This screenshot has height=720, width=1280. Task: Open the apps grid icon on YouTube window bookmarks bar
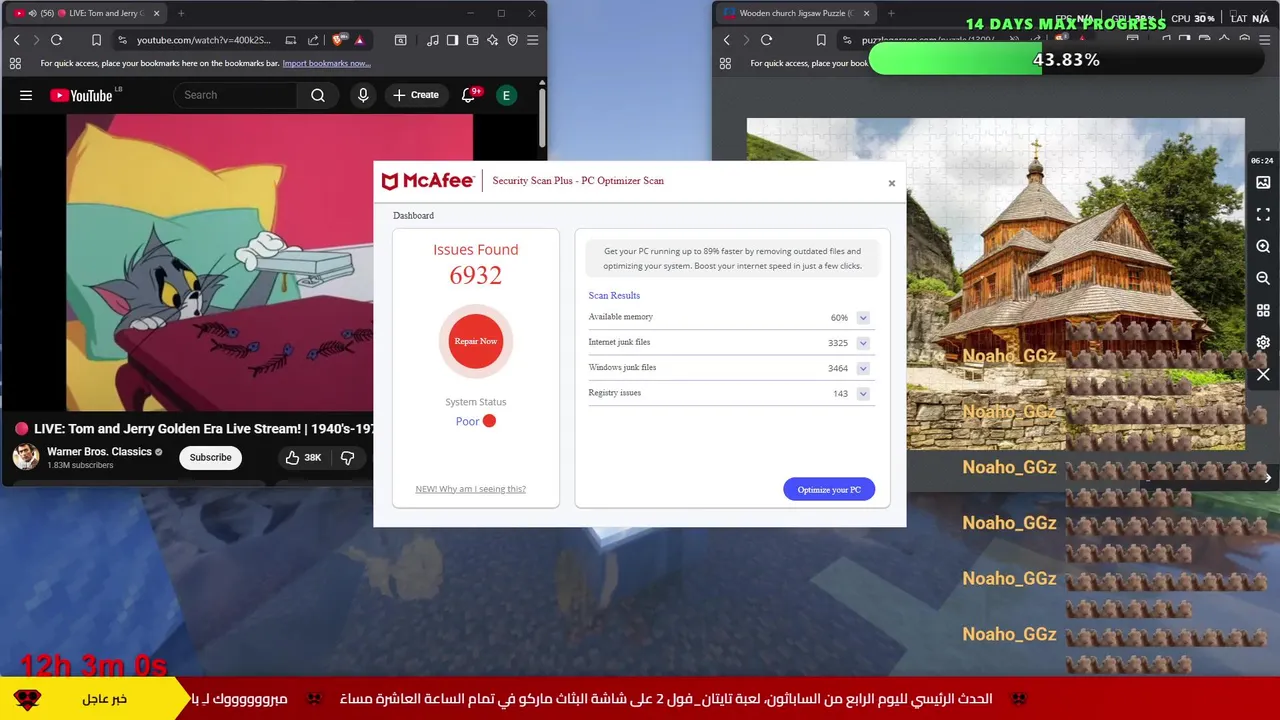(x=15, y=63)
